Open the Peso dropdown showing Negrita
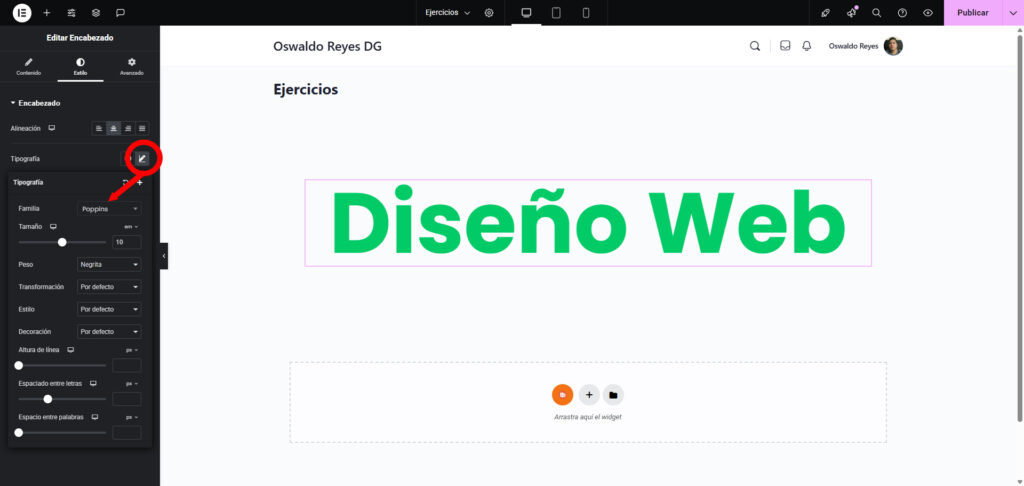 [x=109, y=264]
